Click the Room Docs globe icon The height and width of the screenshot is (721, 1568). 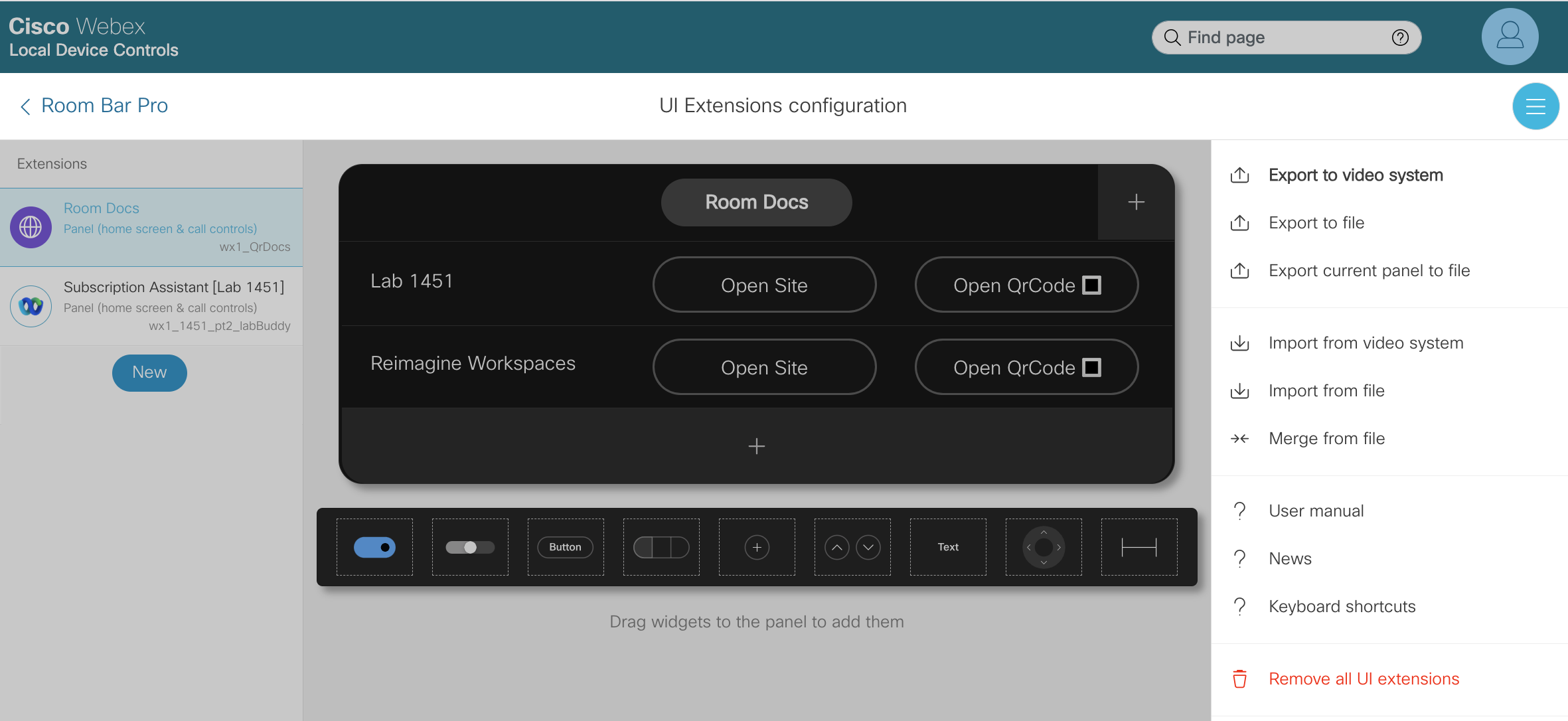[x=31, y=228]
